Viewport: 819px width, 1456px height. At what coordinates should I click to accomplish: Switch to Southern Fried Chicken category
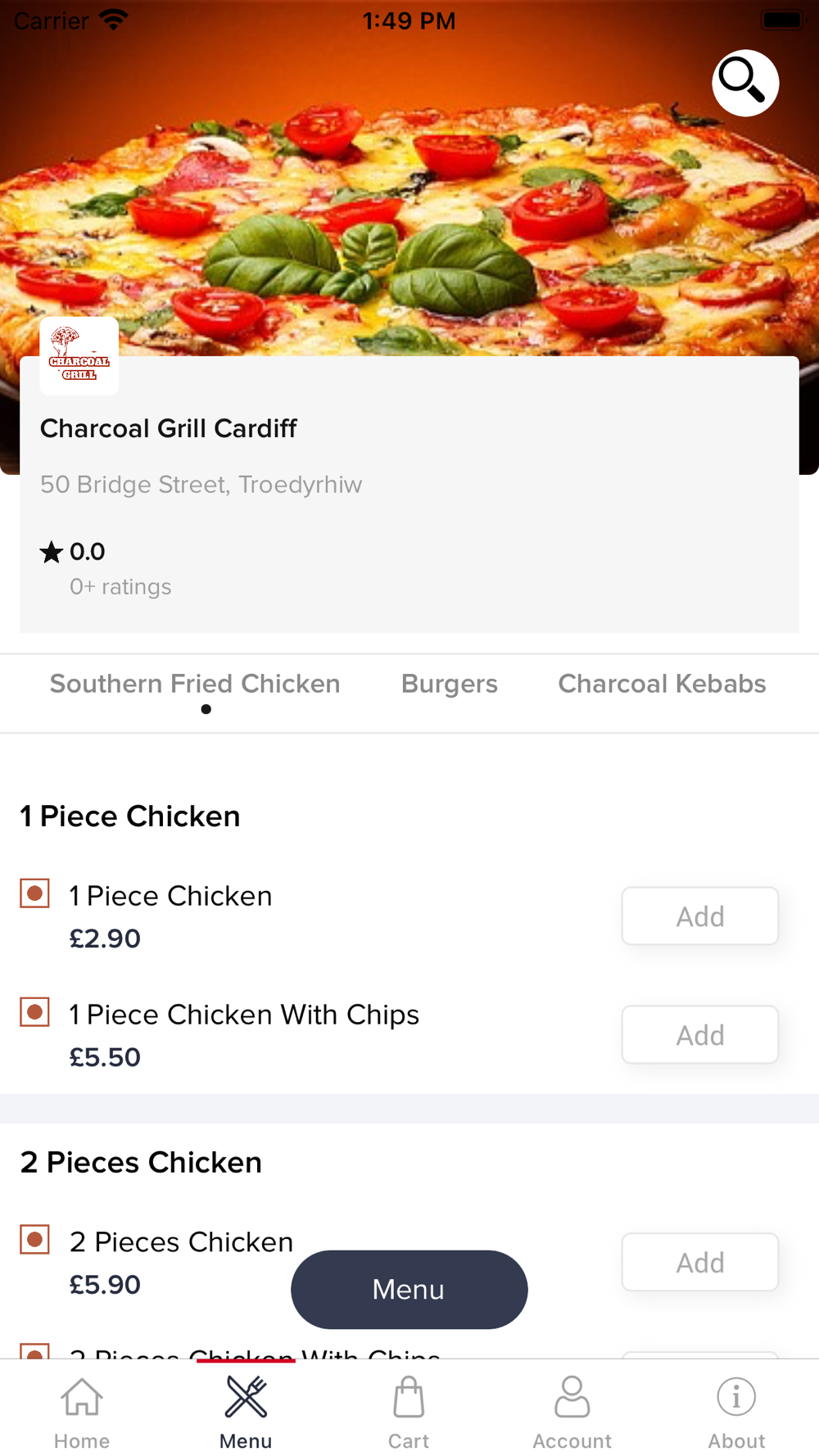tap(195, 684)
